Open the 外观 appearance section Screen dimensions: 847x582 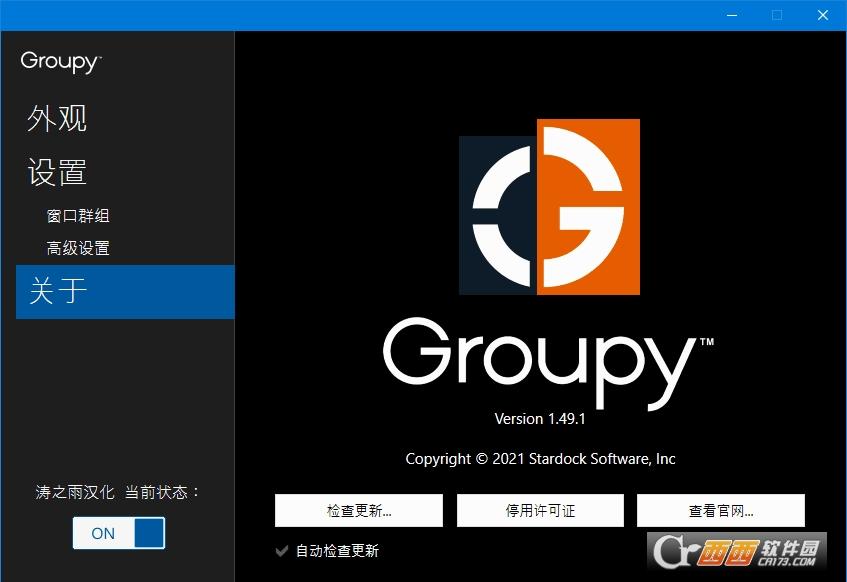click(57, 118)
